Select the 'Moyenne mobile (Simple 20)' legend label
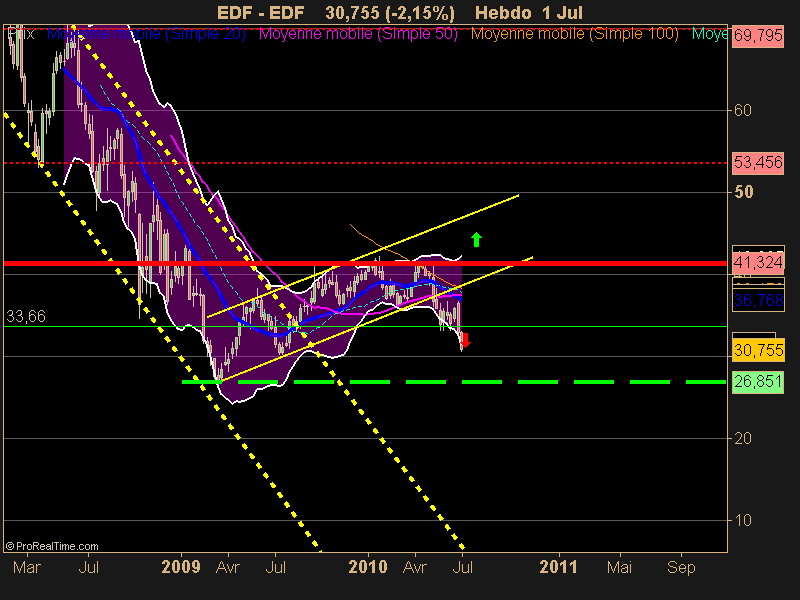This screenshot has width=800, height=600. point(146,34)
